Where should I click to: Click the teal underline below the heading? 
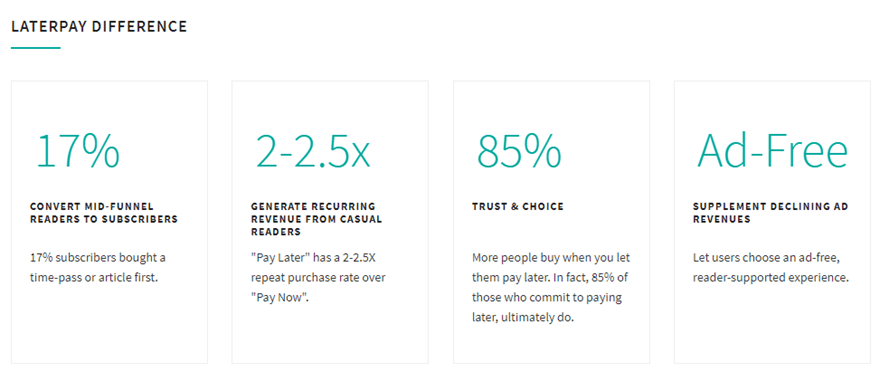[x=36, y=48]
